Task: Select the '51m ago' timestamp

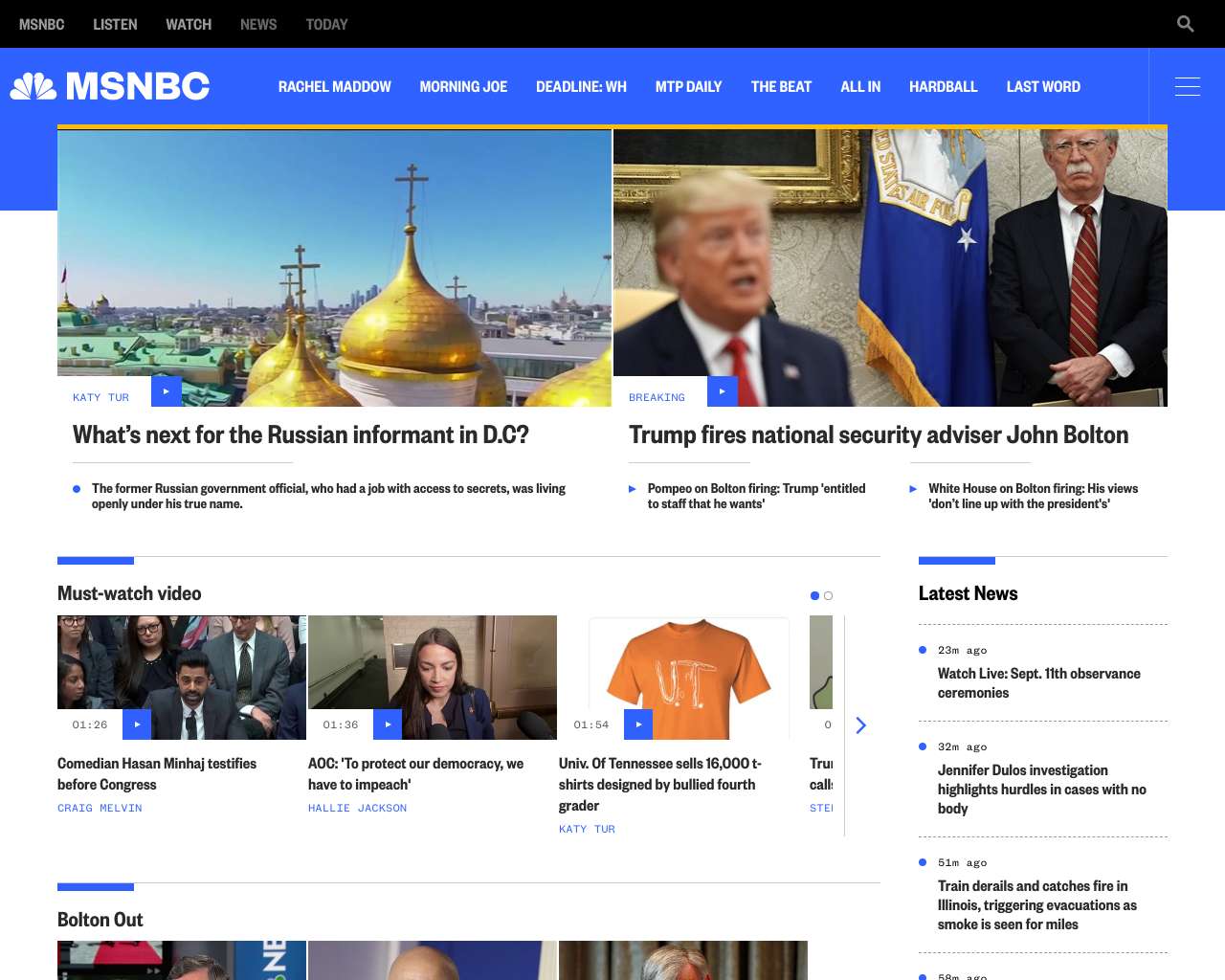Action: [x=962, y=862]
